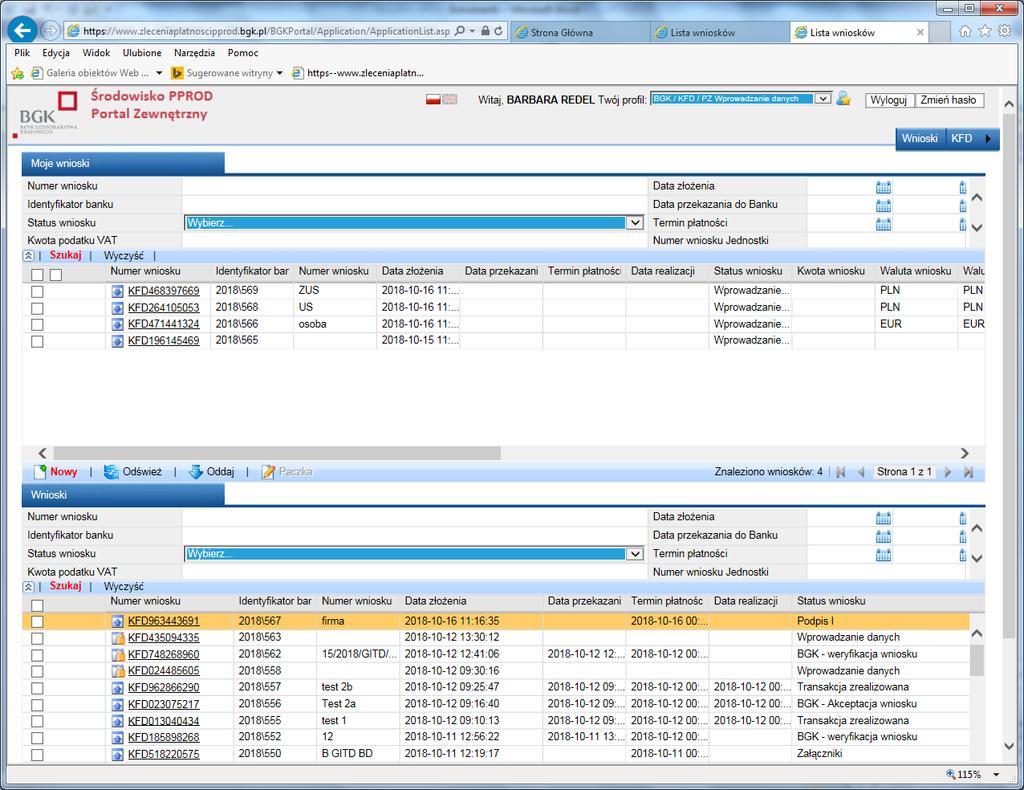Click Szukaj in Moje wnioski section
1024x790 pixels.
(65, 255)
